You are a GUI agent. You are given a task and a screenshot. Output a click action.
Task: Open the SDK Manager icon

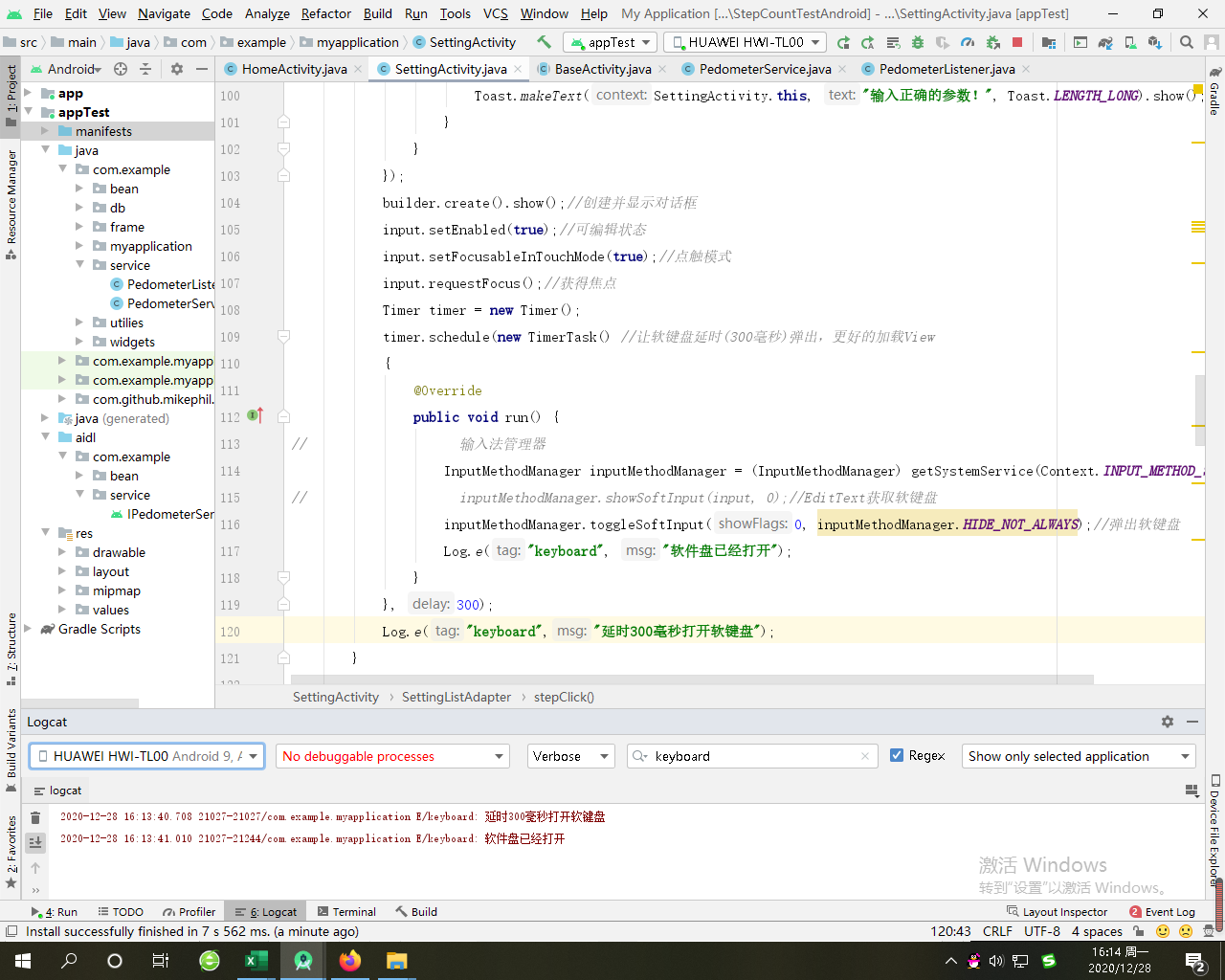click(x=1155, y=42)
